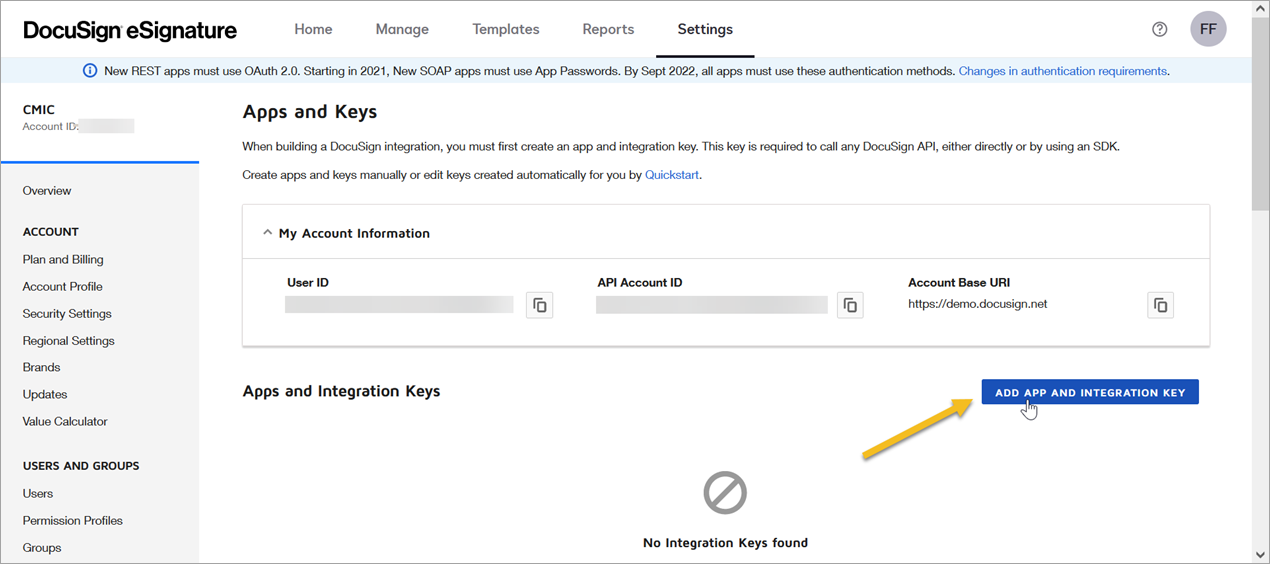Select Groups in the sidebar
This screenshot has width=1270, height=564.
[x=42, y=547]
